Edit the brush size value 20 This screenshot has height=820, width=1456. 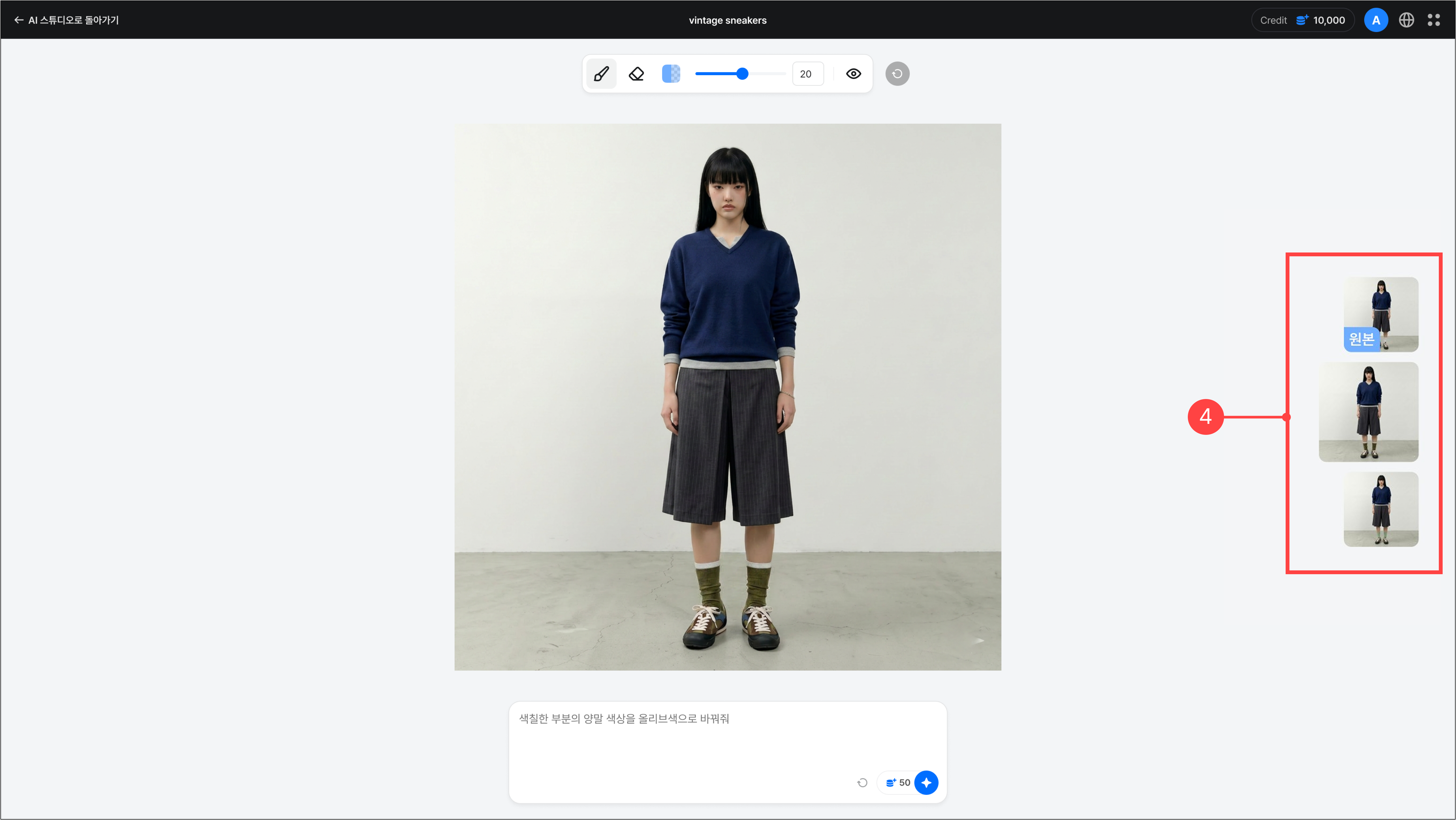[x=808, y=74]
